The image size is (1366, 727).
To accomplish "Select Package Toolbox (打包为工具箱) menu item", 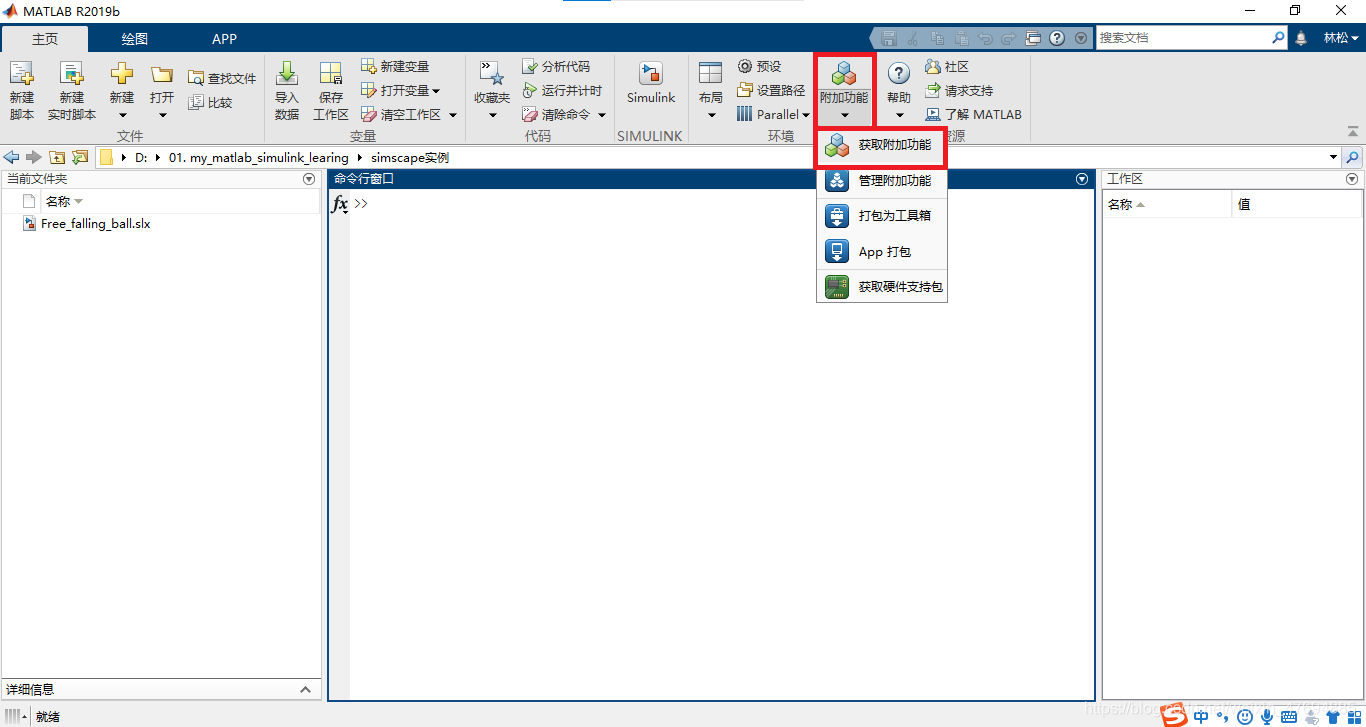I will [881, 216].
